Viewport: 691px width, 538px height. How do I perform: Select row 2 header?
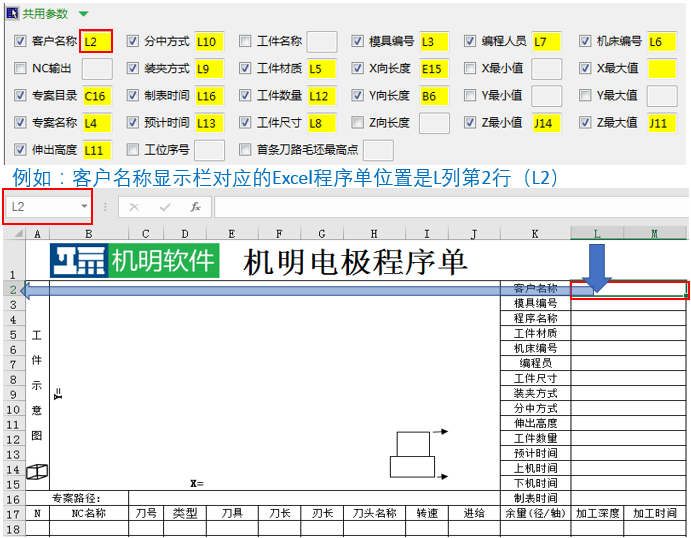tap(13, 289)
